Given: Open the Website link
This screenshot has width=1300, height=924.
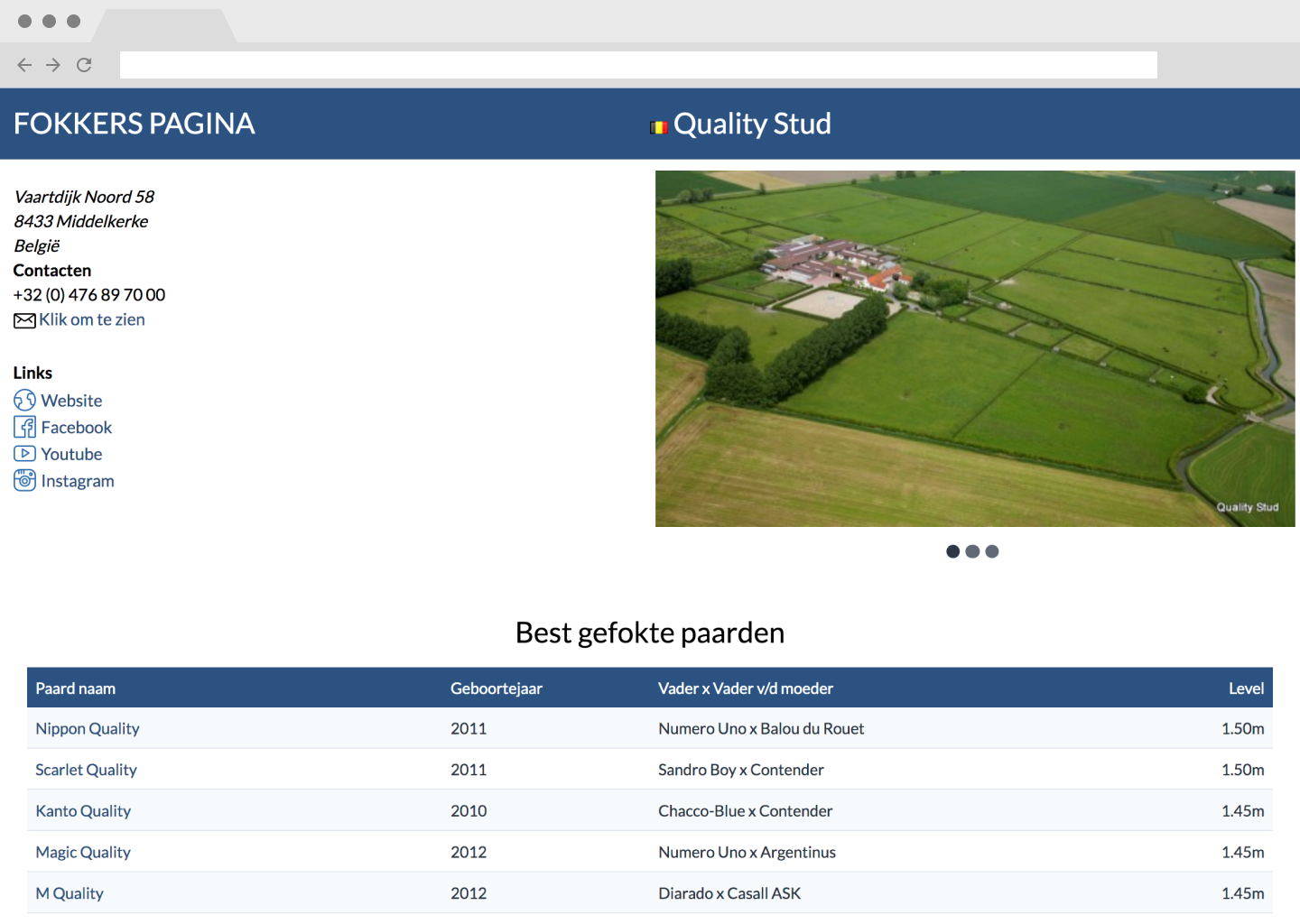Looking at the screenshot, I should click(x=71, y=401).
